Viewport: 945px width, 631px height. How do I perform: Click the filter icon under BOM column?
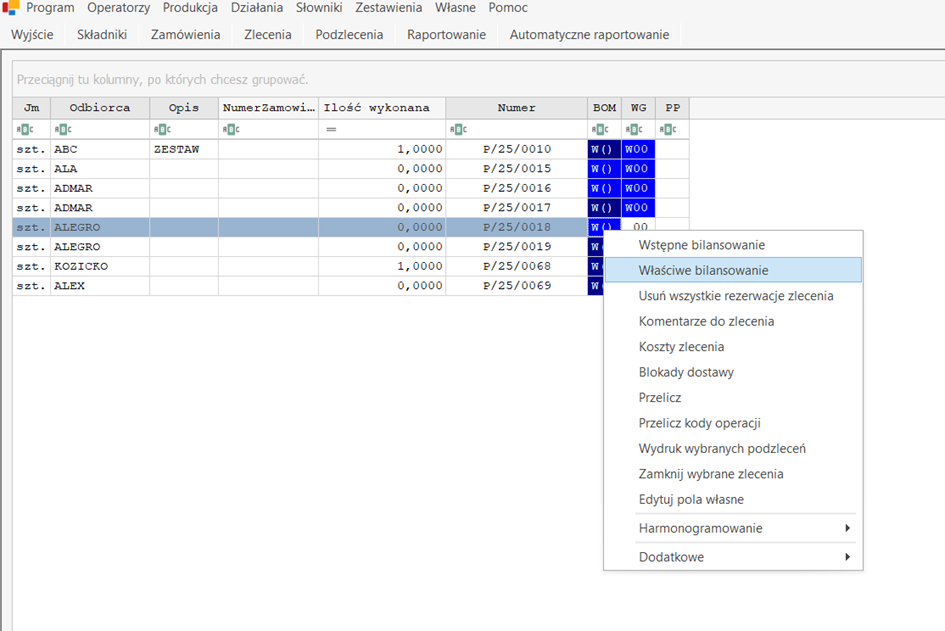coord(600,129)
